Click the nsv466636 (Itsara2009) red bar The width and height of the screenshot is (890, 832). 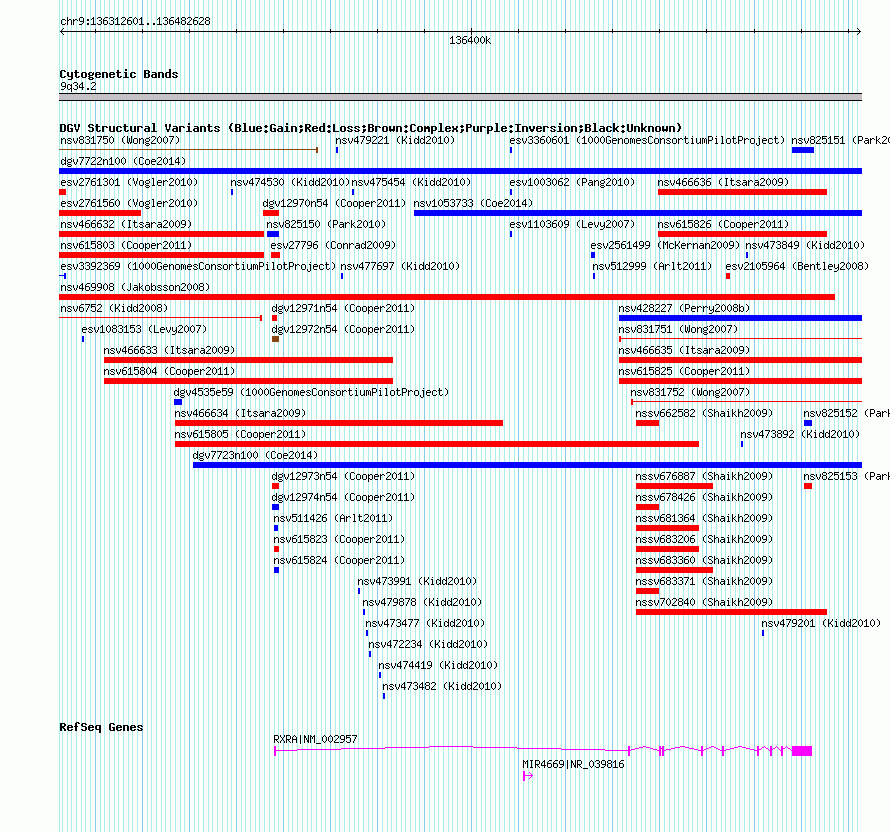[742, 192]
